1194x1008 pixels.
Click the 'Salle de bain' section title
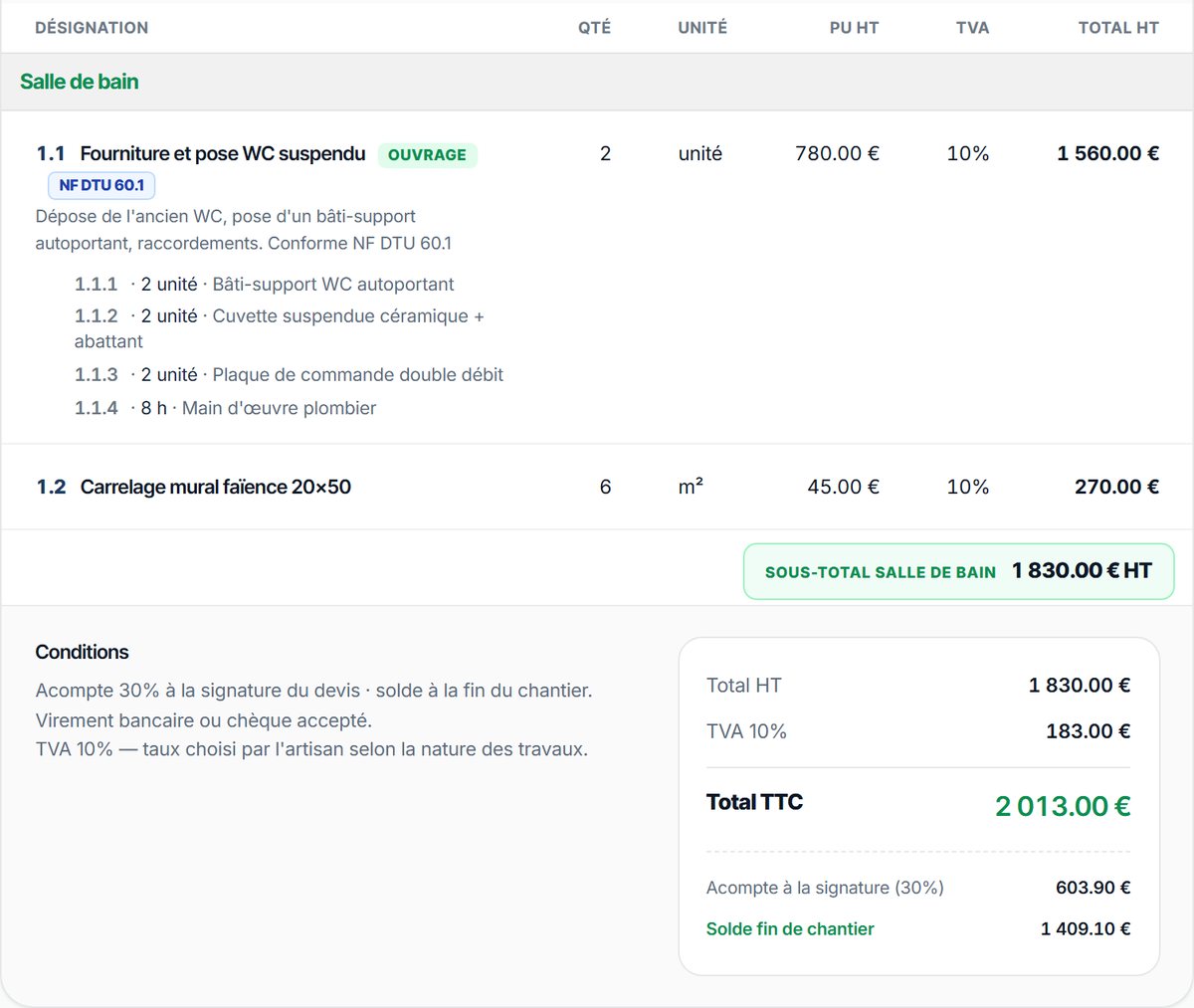(x=80, y=82)
